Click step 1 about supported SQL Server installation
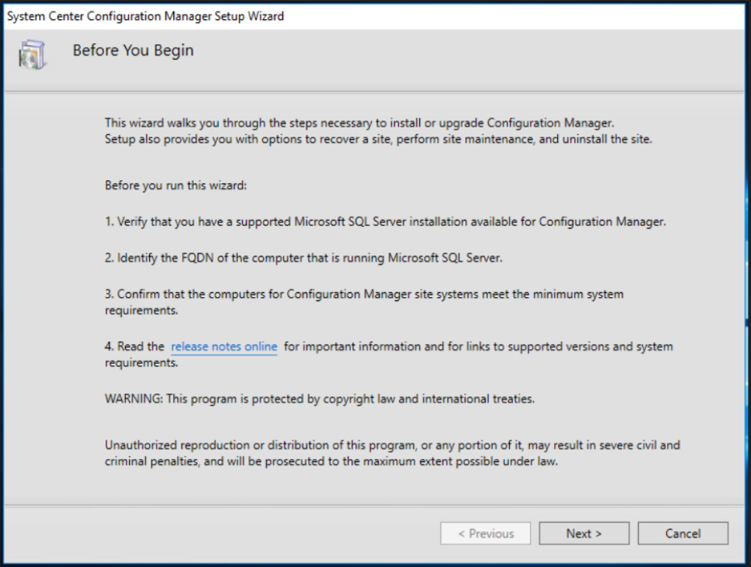751x567 pixels. tap(385, 222)
